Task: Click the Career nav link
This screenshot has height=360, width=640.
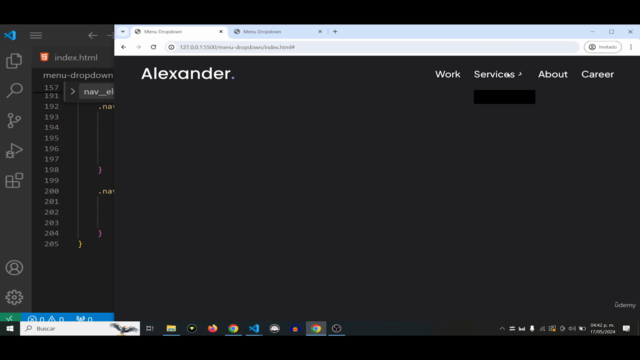Action: pos(598,74)
